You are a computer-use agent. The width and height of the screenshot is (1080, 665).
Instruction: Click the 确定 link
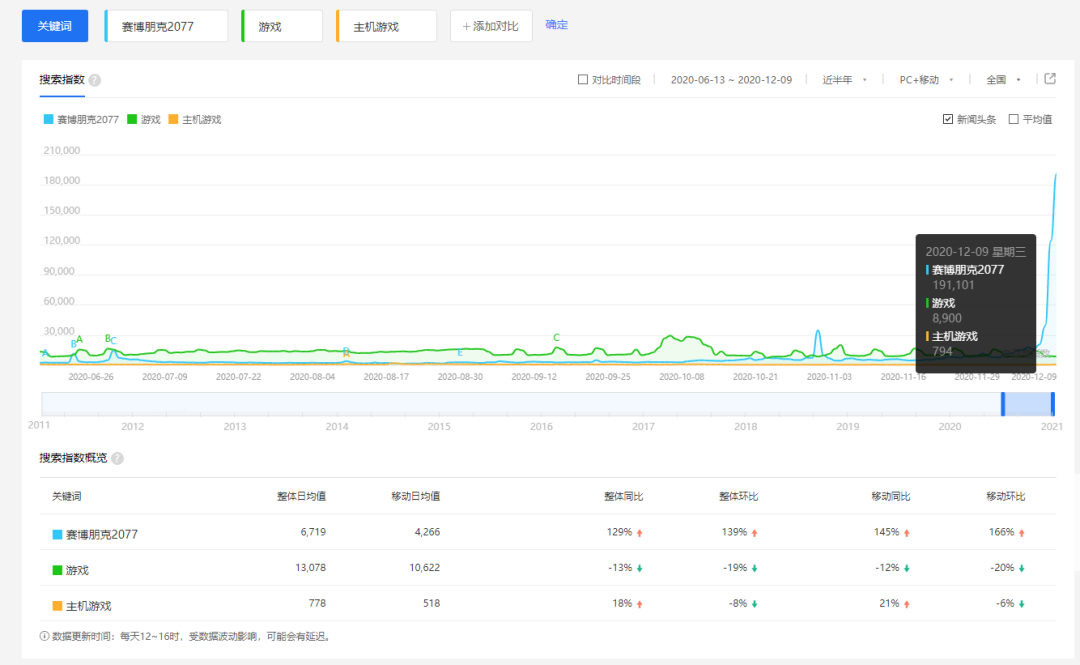[x=557, y=25]
